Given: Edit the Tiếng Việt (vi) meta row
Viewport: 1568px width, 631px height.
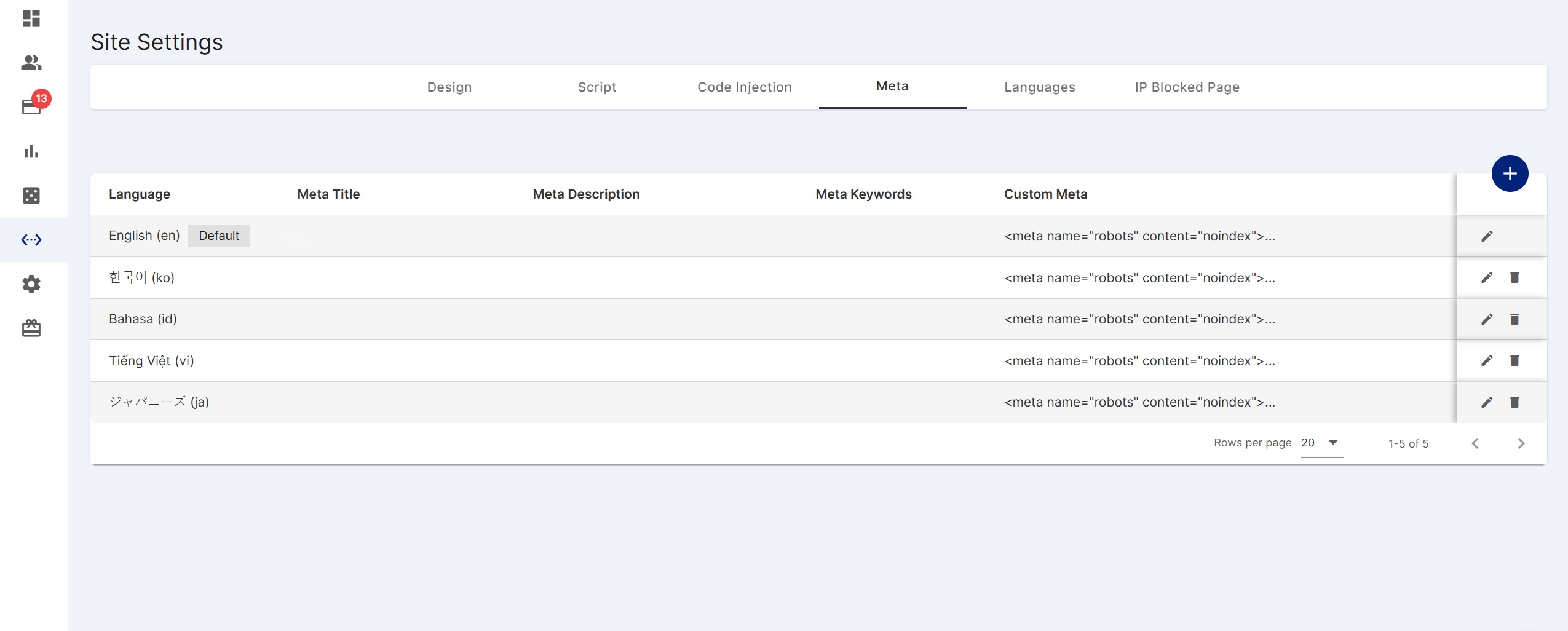Looking at the screenshot, I should pos(1487,361).
